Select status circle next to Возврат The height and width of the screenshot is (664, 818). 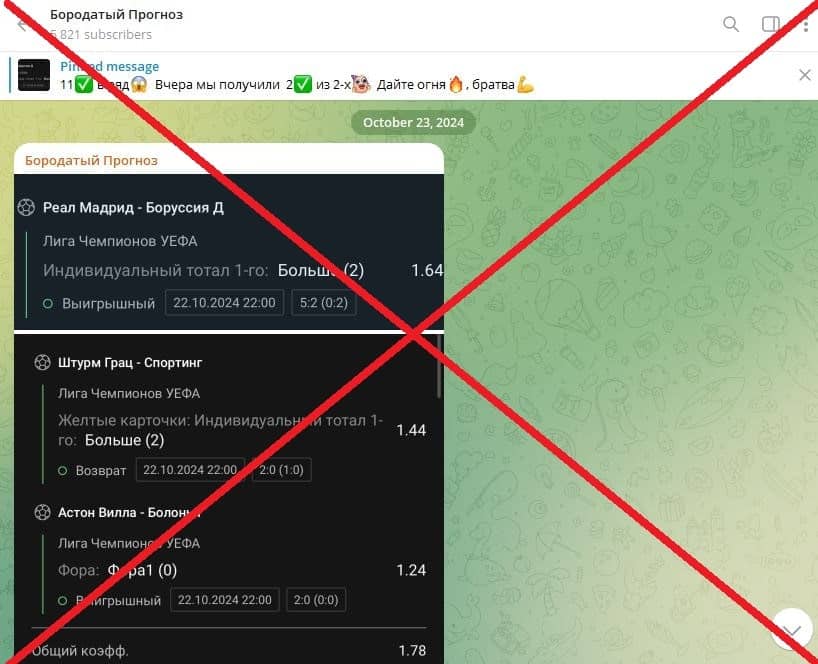pos(62,470)
